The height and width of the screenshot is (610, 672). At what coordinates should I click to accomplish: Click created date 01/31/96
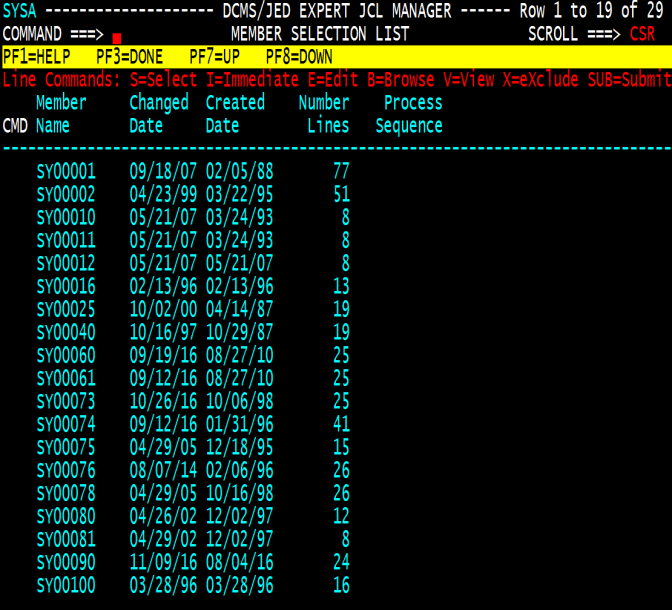click(x=240, y=424)
